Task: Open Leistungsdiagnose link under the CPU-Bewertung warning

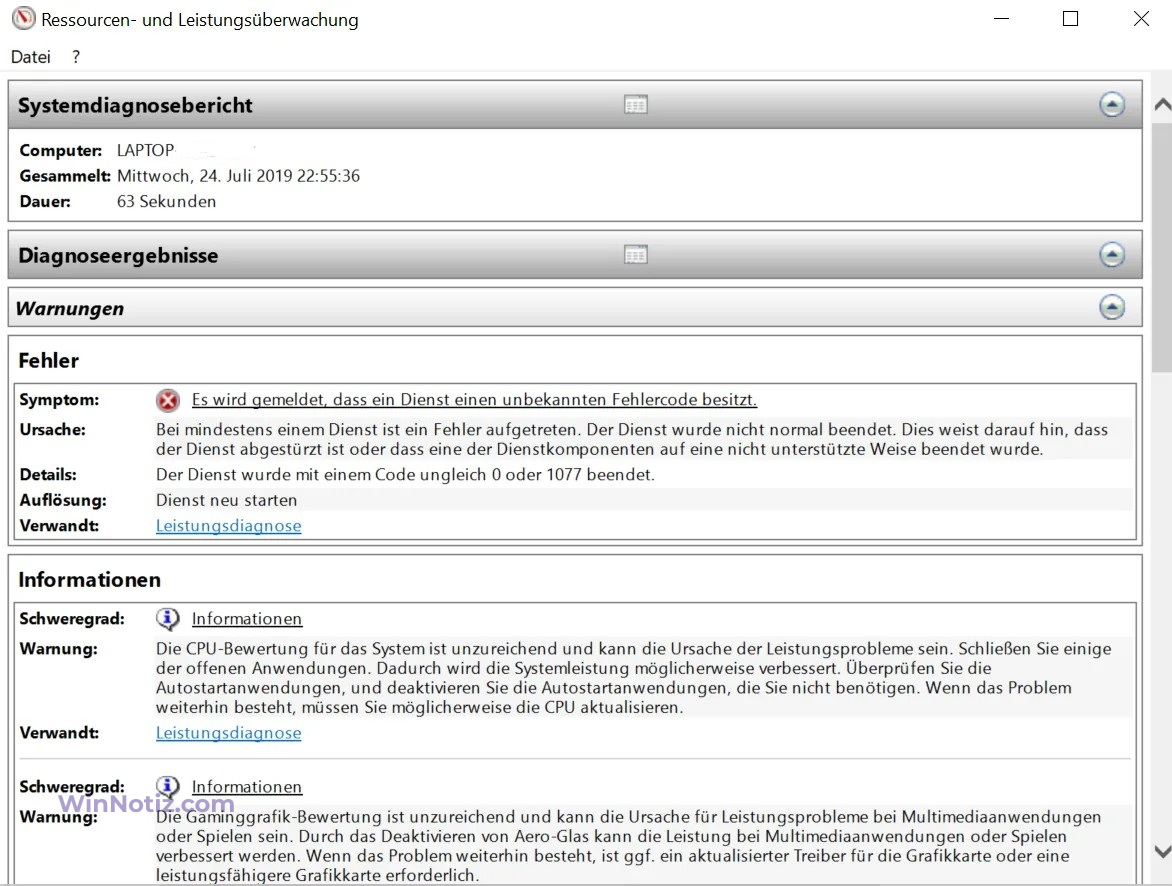Action: 229,733
